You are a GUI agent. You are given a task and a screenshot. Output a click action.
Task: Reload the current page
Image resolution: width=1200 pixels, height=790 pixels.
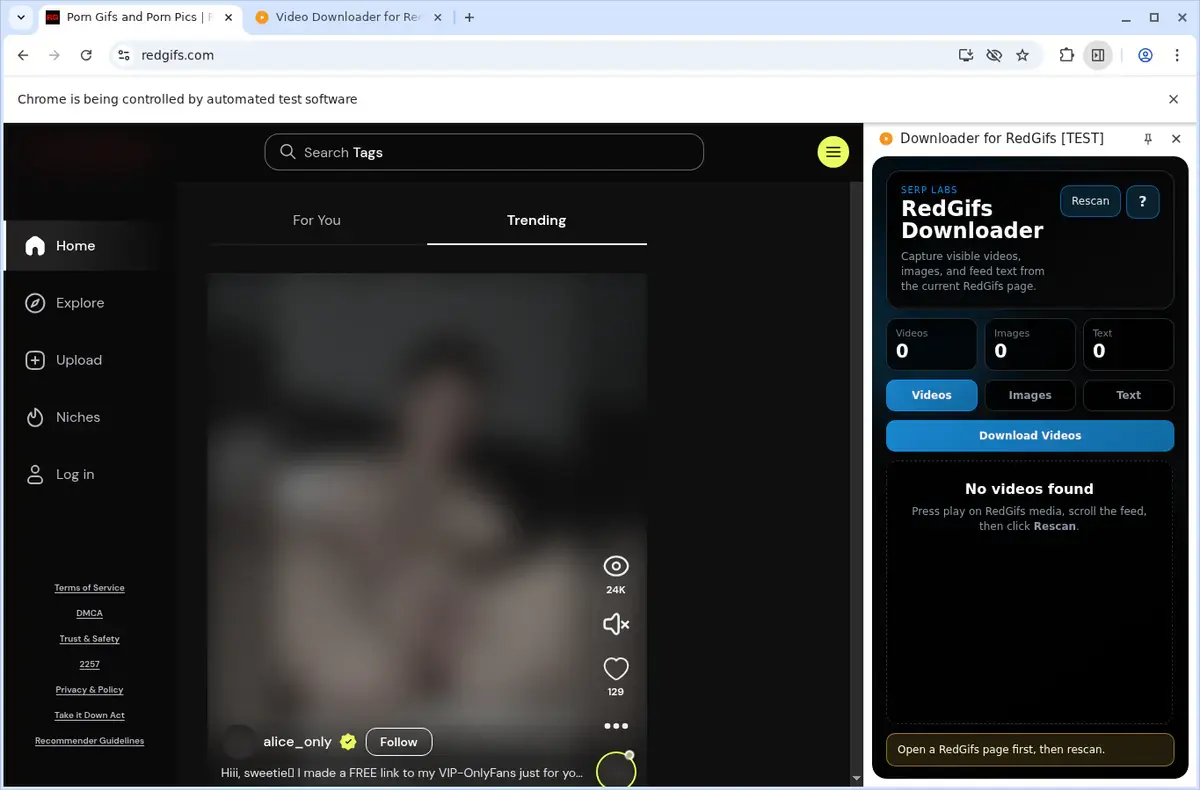[x=86, y=55]
